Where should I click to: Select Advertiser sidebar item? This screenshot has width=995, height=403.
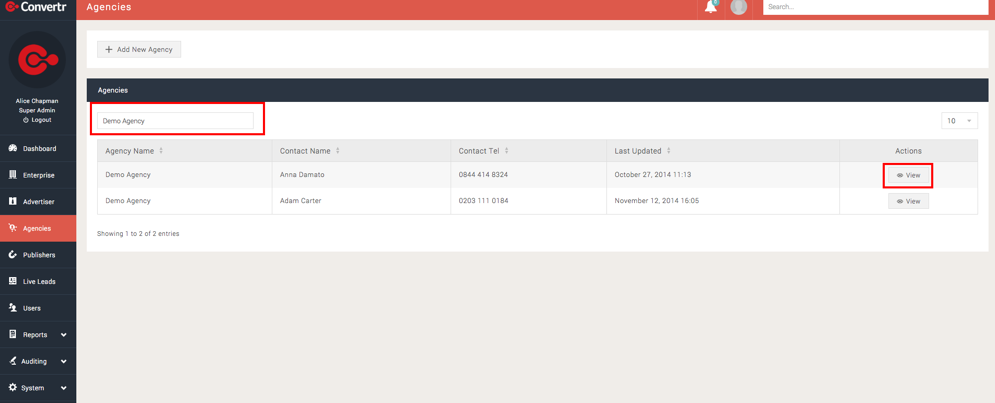[38, 202]
